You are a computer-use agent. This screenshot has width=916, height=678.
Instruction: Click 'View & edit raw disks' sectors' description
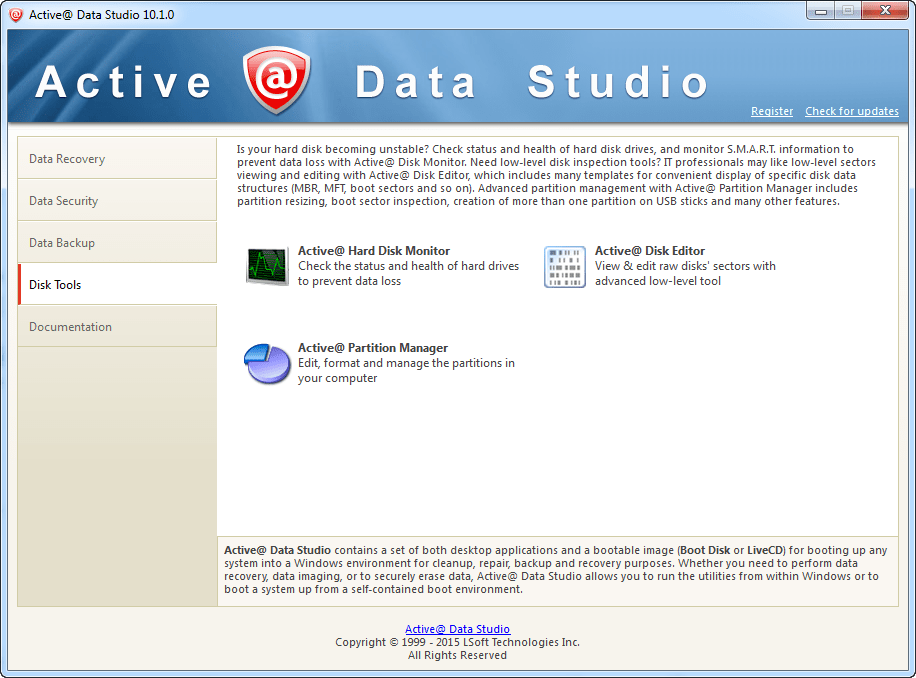(x=685, y=273)
